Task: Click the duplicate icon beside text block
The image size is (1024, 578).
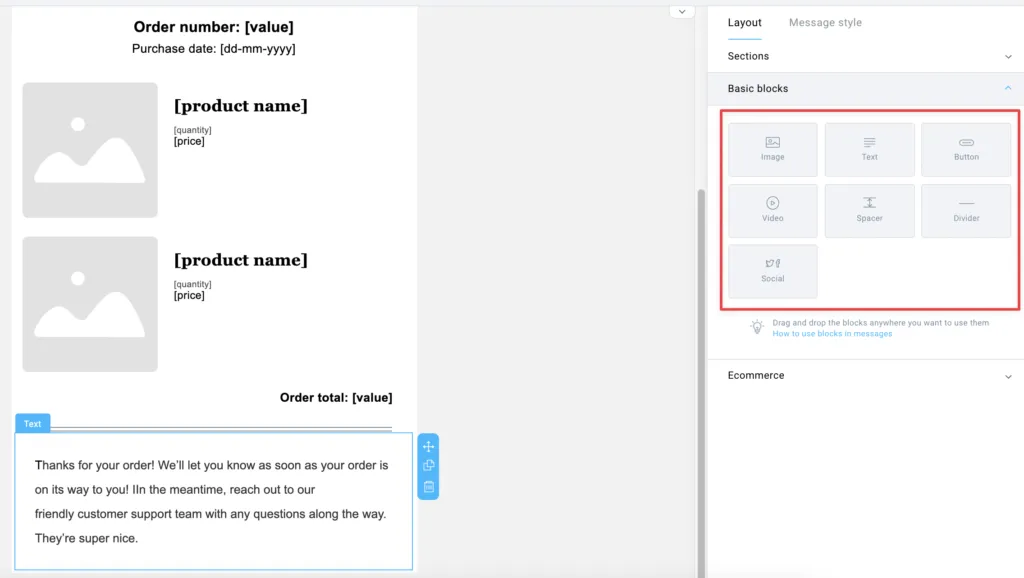Action: click(x=428, y=466)
